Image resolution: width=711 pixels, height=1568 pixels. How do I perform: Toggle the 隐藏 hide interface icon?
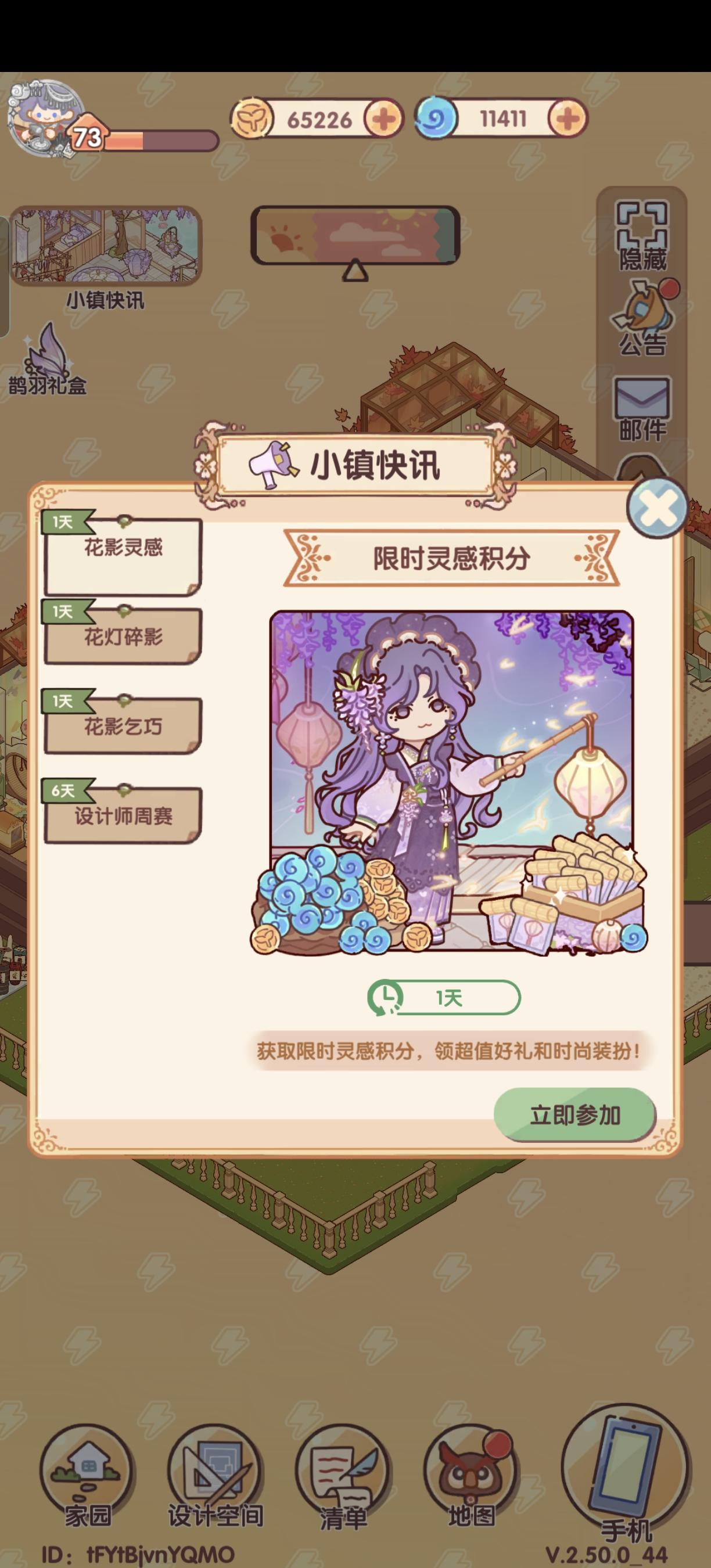(x=642, y=236)
